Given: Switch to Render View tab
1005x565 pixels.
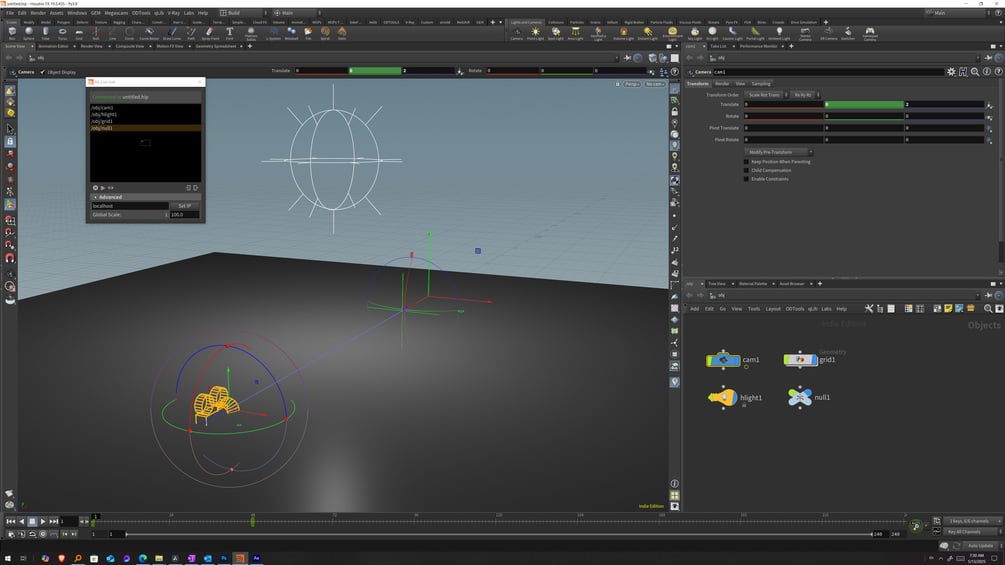Looking at the screenshot, I should (x=92, y=46).
